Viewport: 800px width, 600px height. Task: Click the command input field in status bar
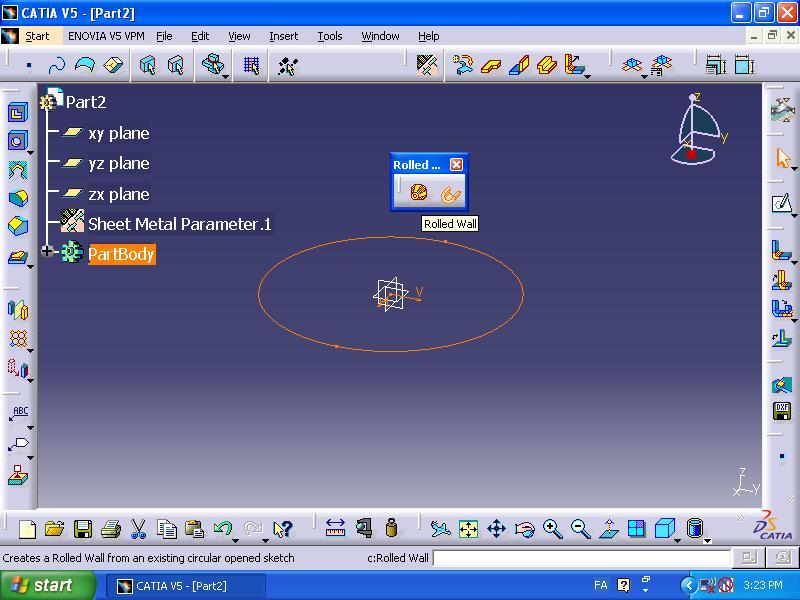(x=582, y=558)
